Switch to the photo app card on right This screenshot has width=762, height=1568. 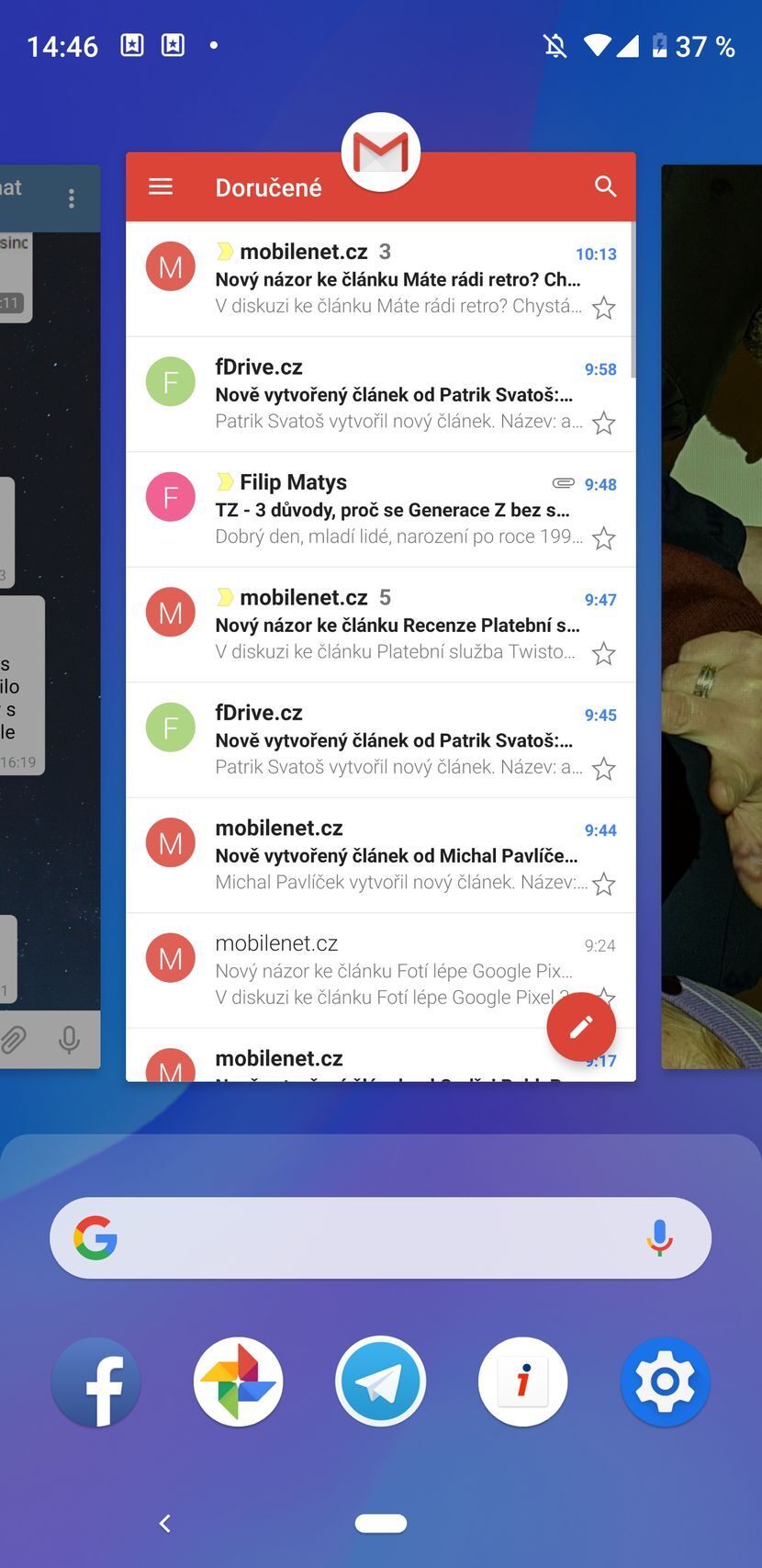click(x=712, y=615)
